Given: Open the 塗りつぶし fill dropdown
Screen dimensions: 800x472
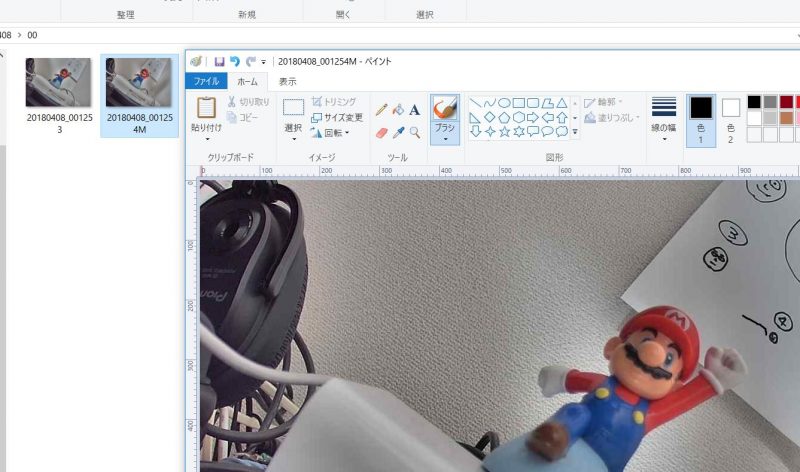Looking at the screenshot, I should [612, 118].
